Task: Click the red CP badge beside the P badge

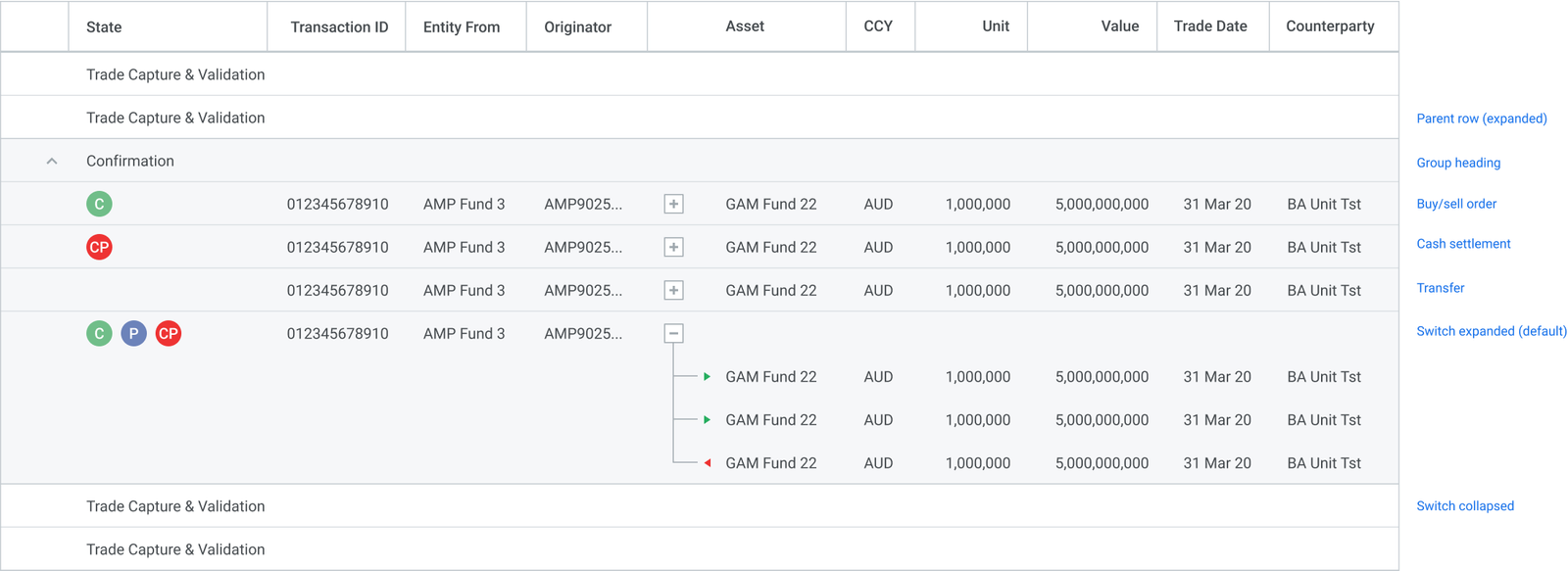Action: click(169, 333)
